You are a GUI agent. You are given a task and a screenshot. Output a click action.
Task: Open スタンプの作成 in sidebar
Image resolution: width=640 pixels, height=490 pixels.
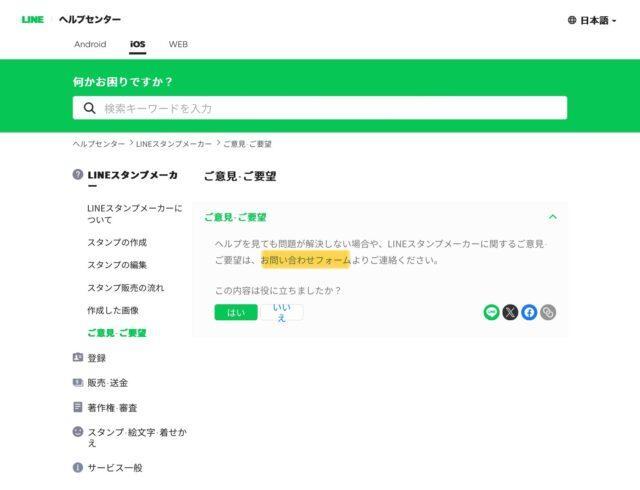[117, 242]
